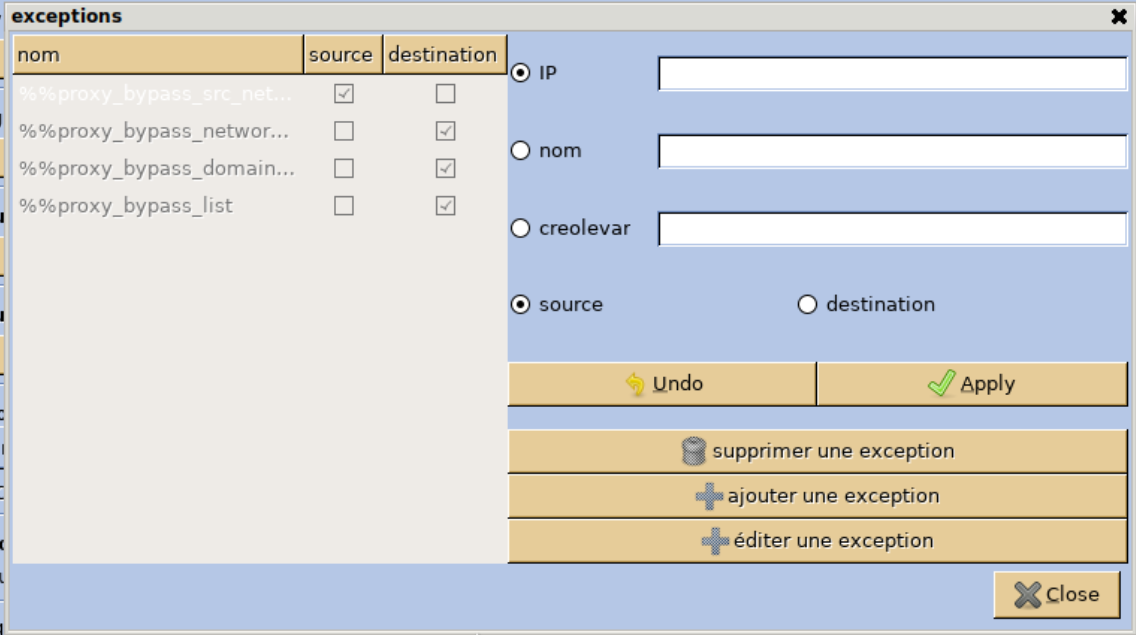Select the source radio button
The width and height of the screenshot is (1136, 635).
tap(521, 305)
